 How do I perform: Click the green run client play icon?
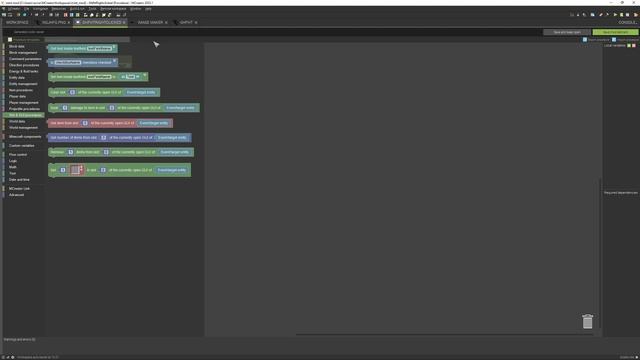pos(616,15)
